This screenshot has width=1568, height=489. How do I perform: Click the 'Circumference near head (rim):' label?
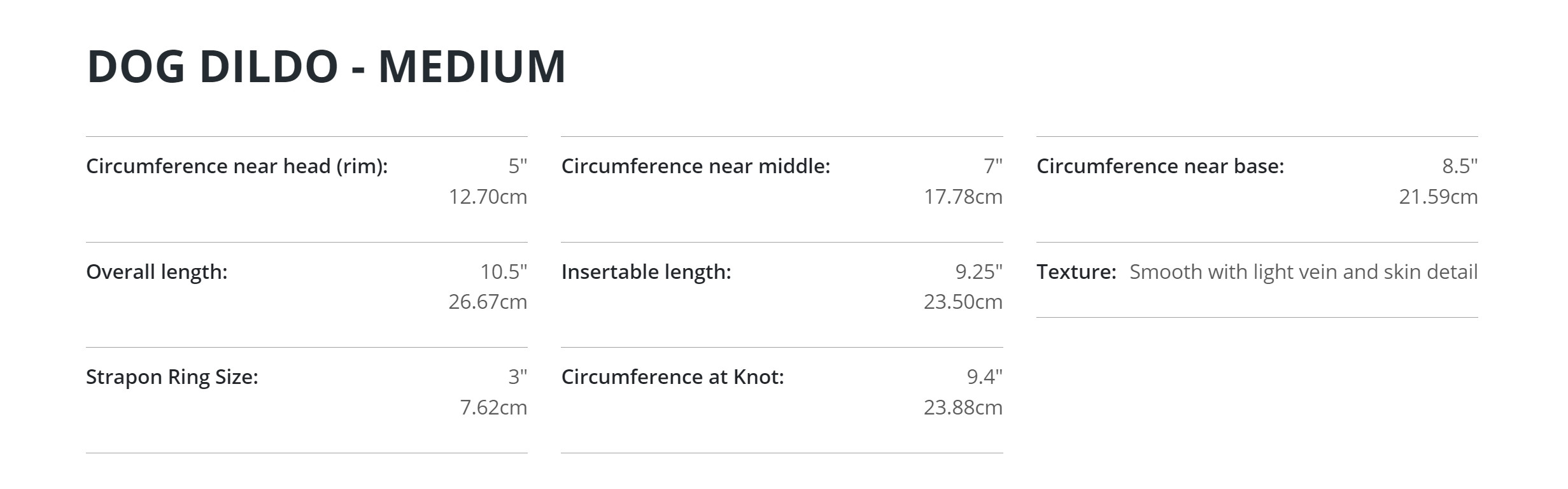tap(237, 166)
